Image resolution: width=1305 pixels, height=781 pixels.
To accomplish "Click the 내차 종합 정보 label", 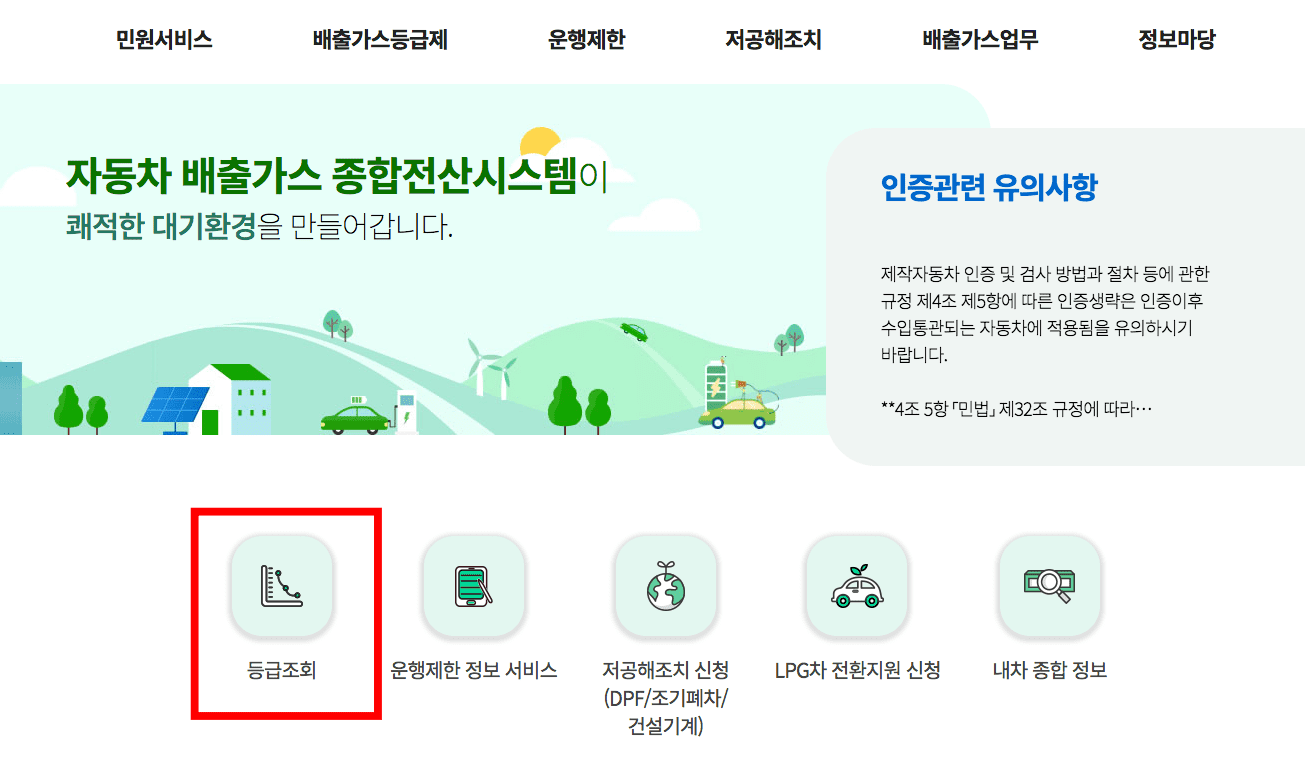I will coord(1050,670).
